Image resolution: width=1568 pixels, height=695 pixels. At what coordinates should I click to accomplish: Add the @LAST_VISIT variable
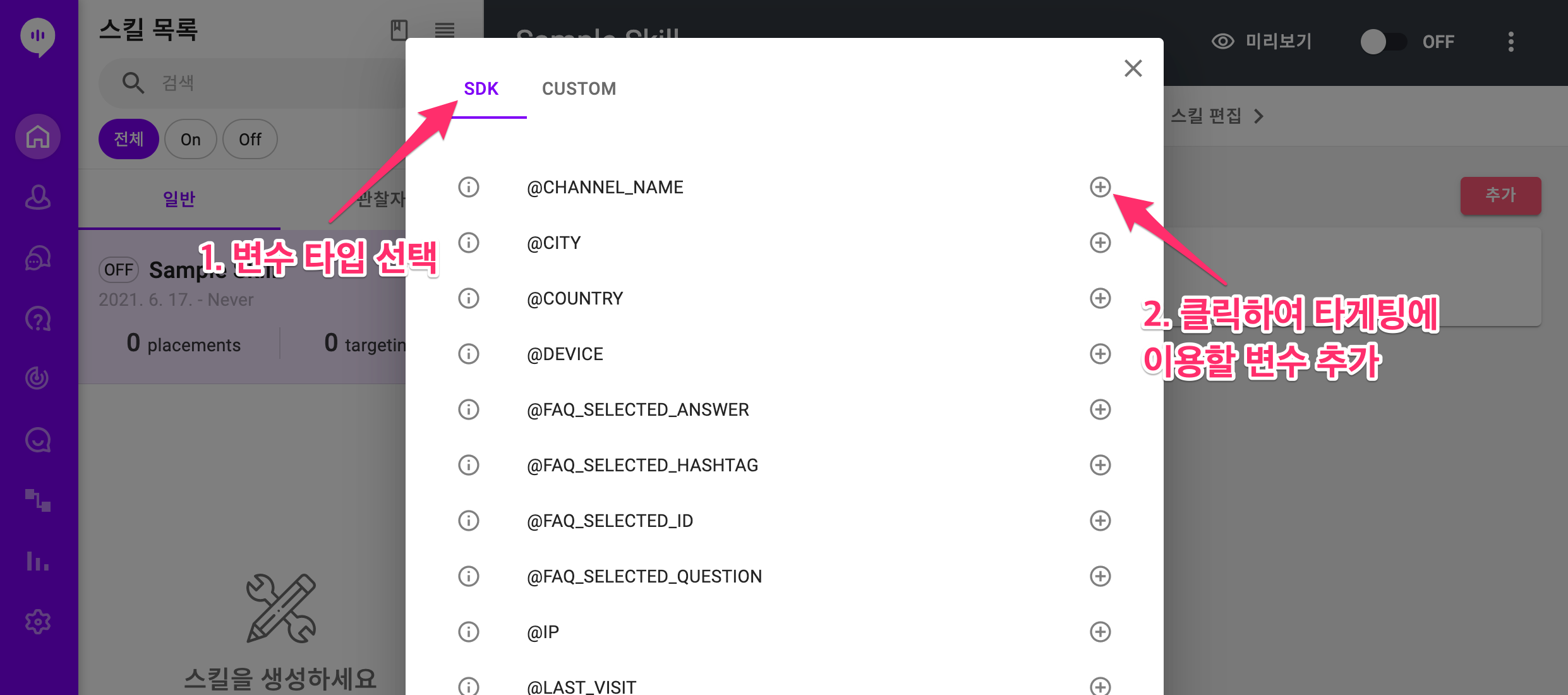pyautogui.click(x=1100, y=686)
